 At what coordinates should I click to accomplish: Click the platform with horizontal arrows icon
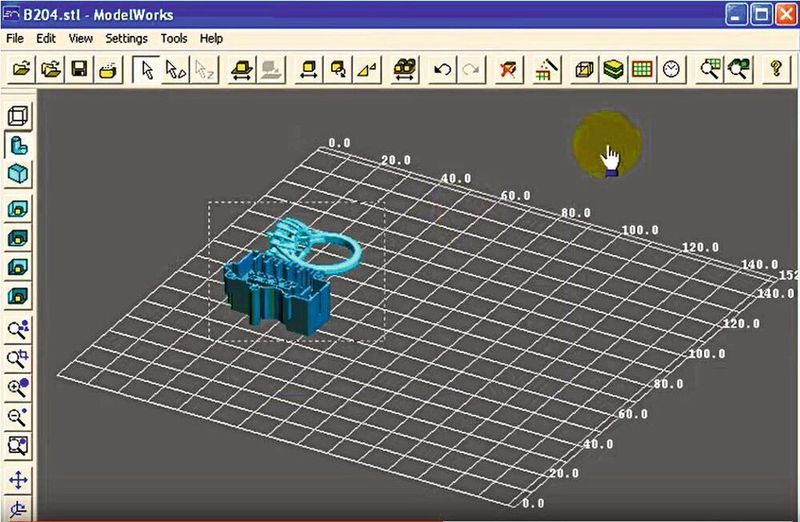point(242,69)
